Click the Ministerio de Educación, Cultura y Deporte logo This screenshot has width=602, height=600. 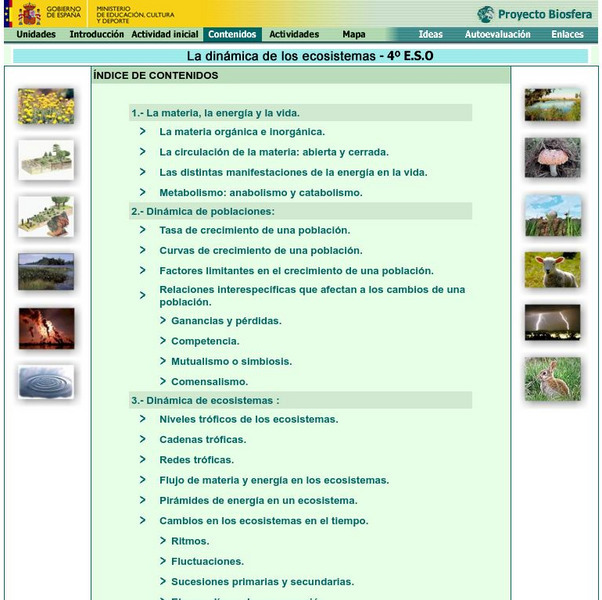pyautogui.click(x=135, y=15)
